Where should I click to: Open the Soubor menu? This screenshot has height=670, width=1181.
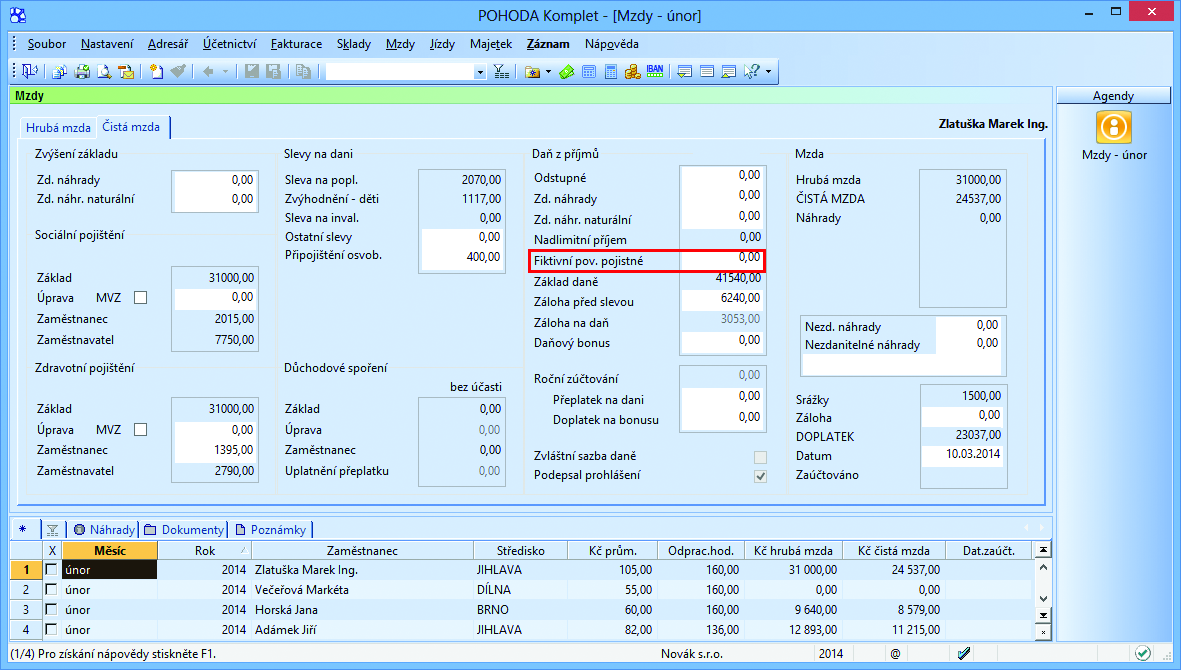[47, 44]
